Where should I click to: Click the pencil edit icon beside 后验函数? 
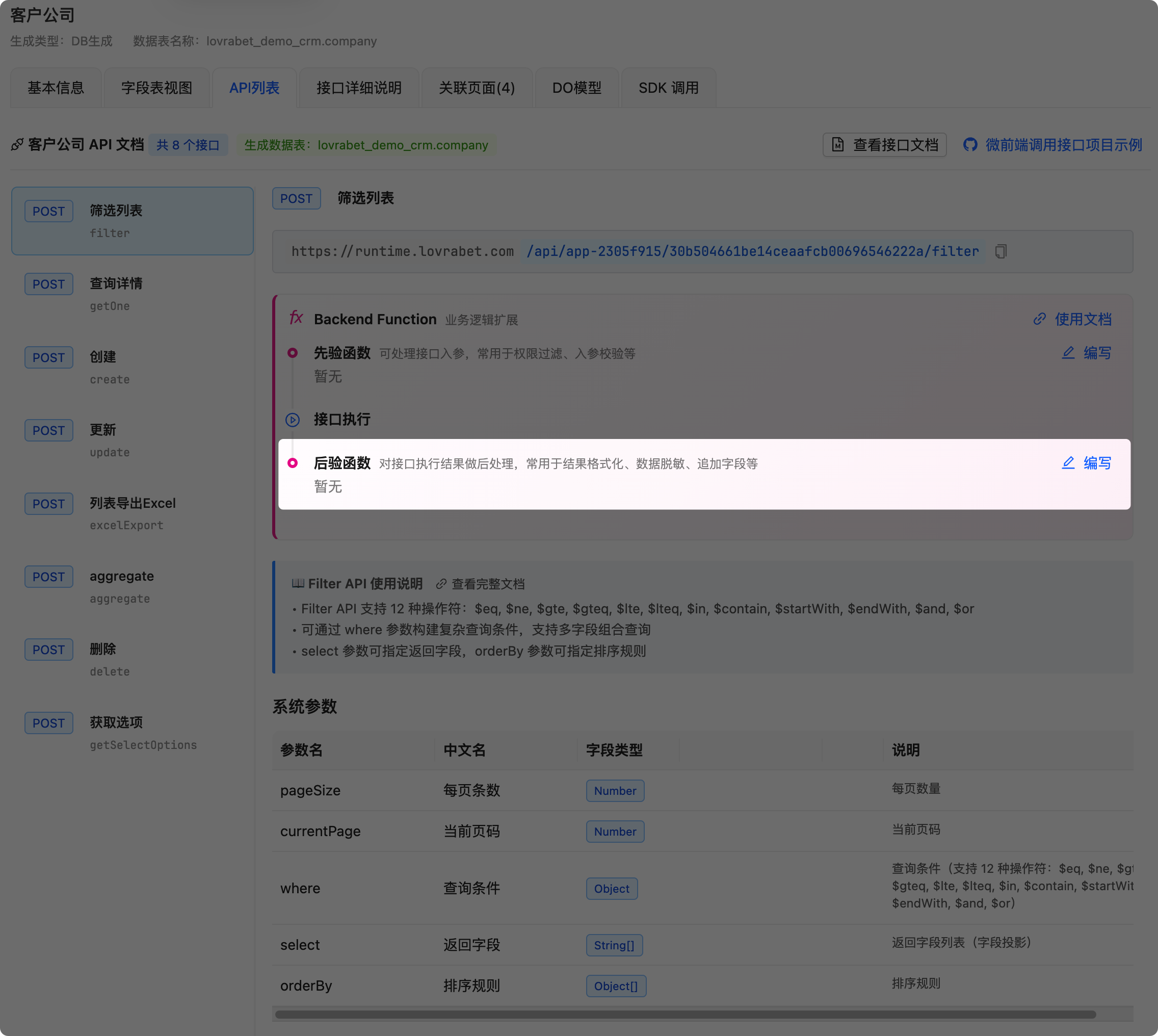1068,463
